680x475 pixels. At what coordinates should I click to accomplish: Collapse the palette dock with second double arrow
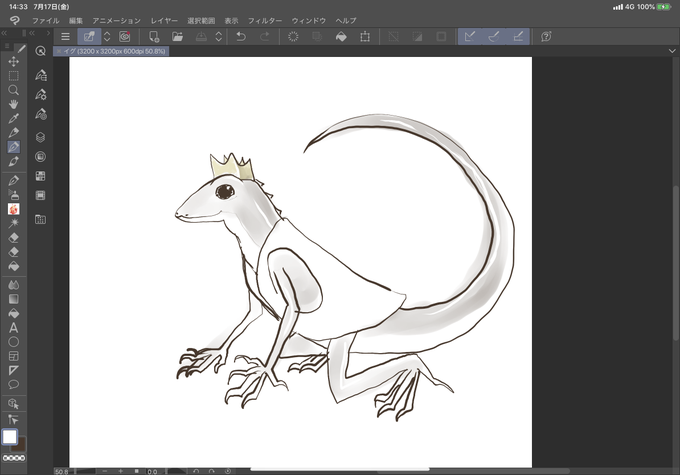[x=32, y=33]
